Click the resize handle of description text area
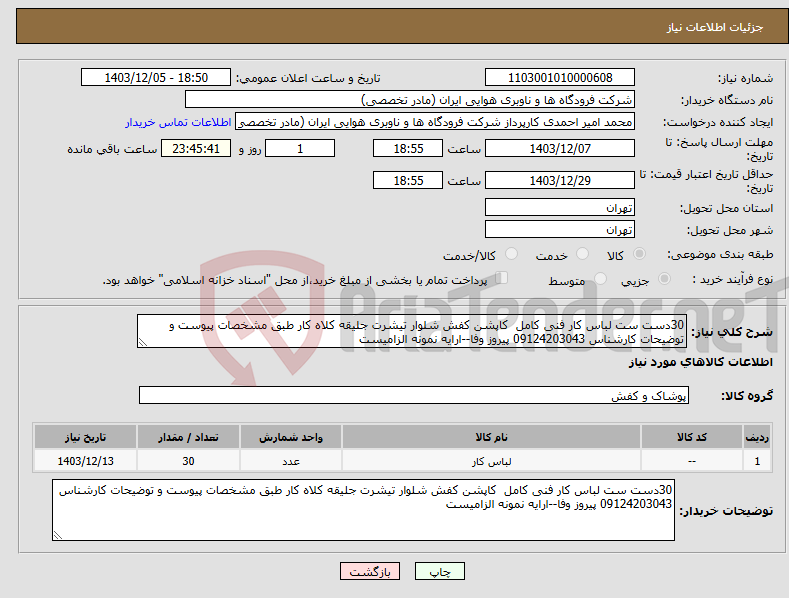This screenshot has width=789, height=598. (143, 342)
